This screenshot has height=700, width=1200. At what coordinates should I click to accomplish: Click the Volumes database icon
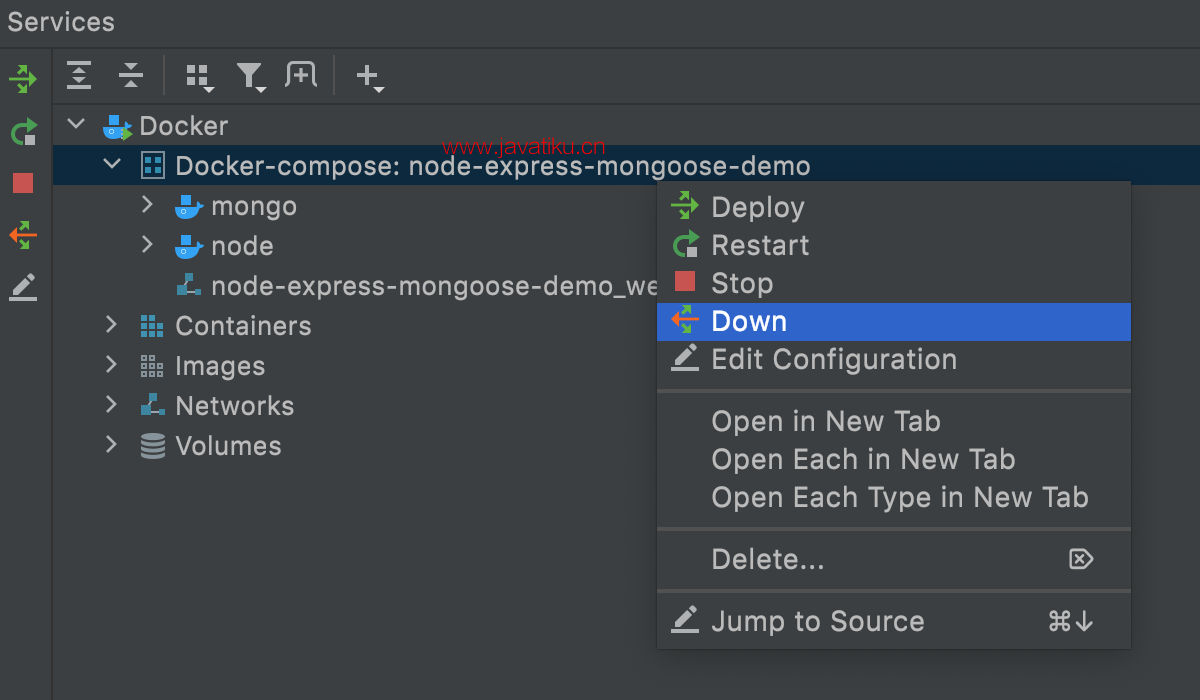152,446
